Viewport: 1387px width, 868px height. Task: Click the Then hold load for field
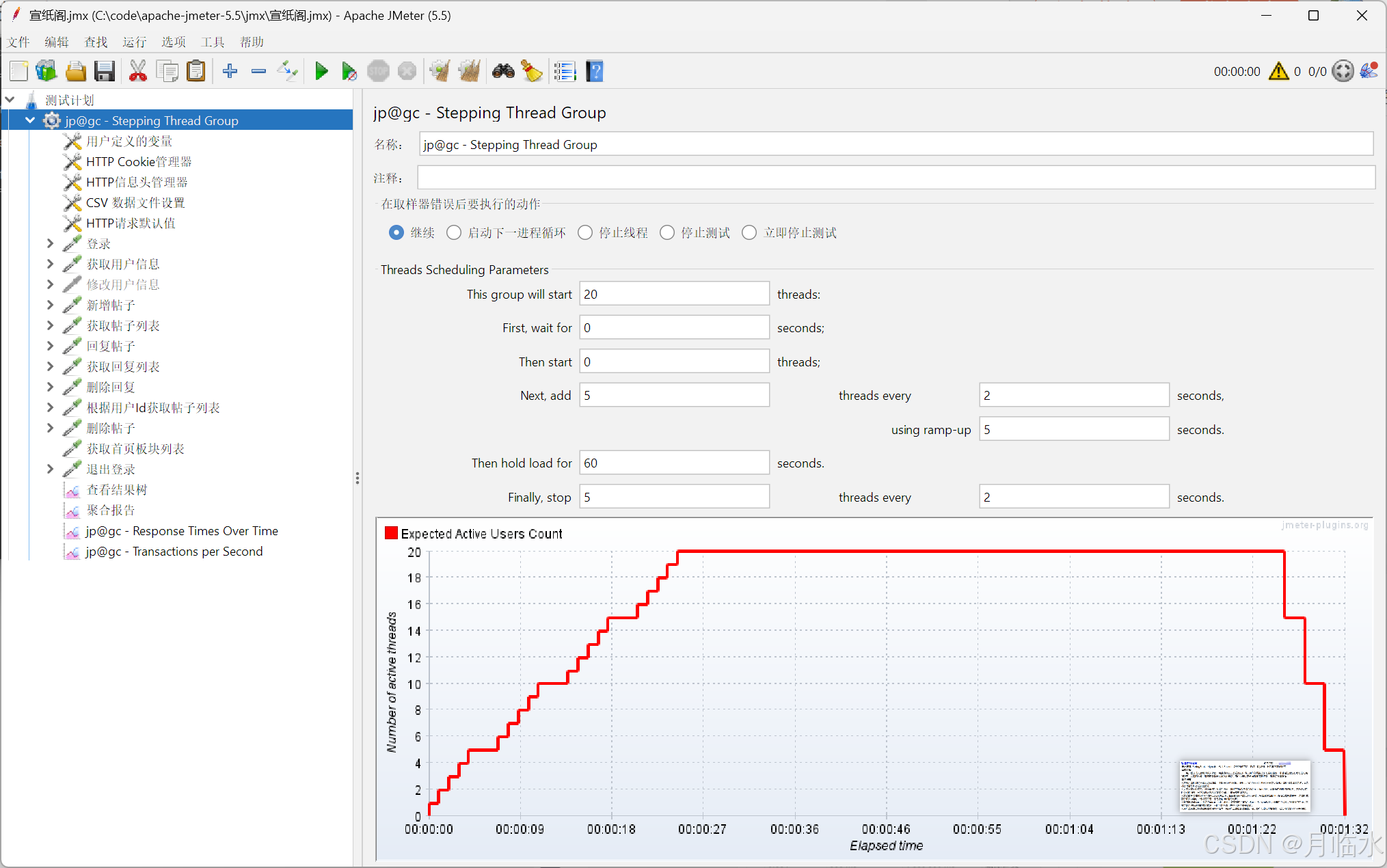point(673,463)
